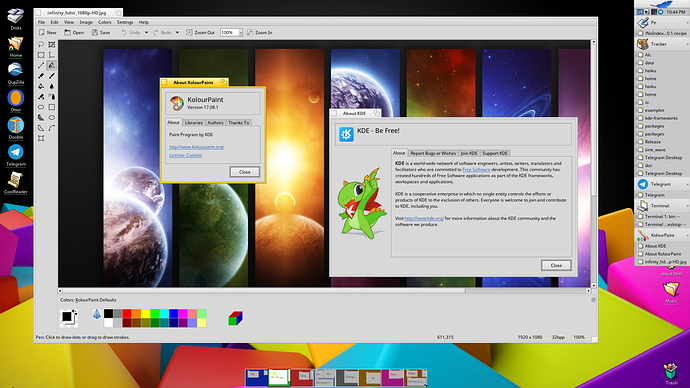Open Report Bugs or Wishes tab
Viewport: 690px width, 388px height.
(433, 153)
